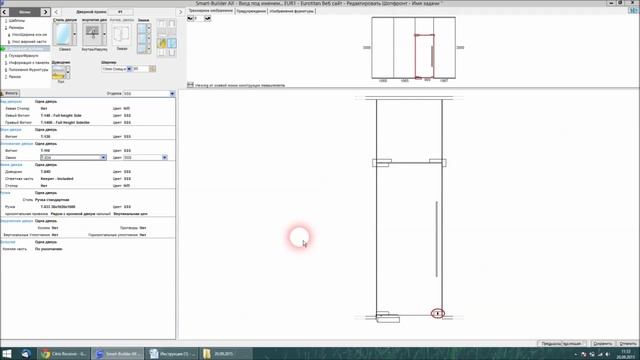Switch to Трехмерное изображение tab
This screenshot has width=640, height=360.
click(x=210, y=11)
